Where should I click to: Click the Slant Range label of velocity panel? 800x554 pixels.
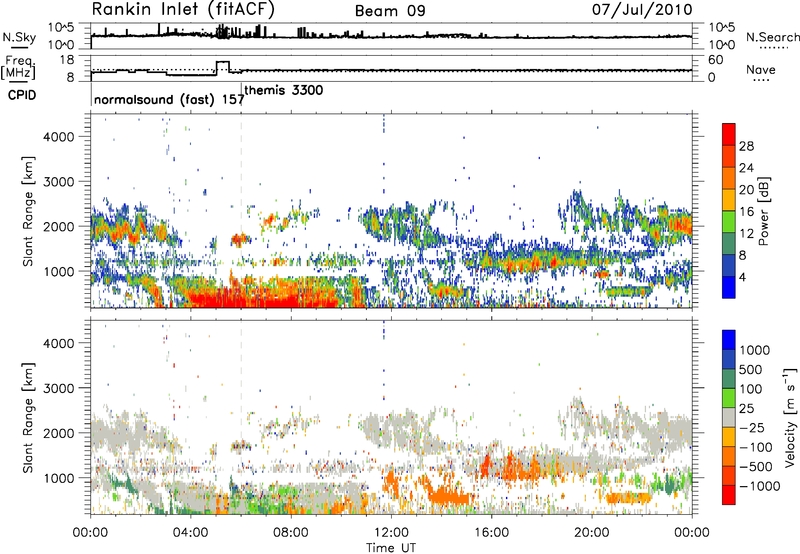[28, 417]
